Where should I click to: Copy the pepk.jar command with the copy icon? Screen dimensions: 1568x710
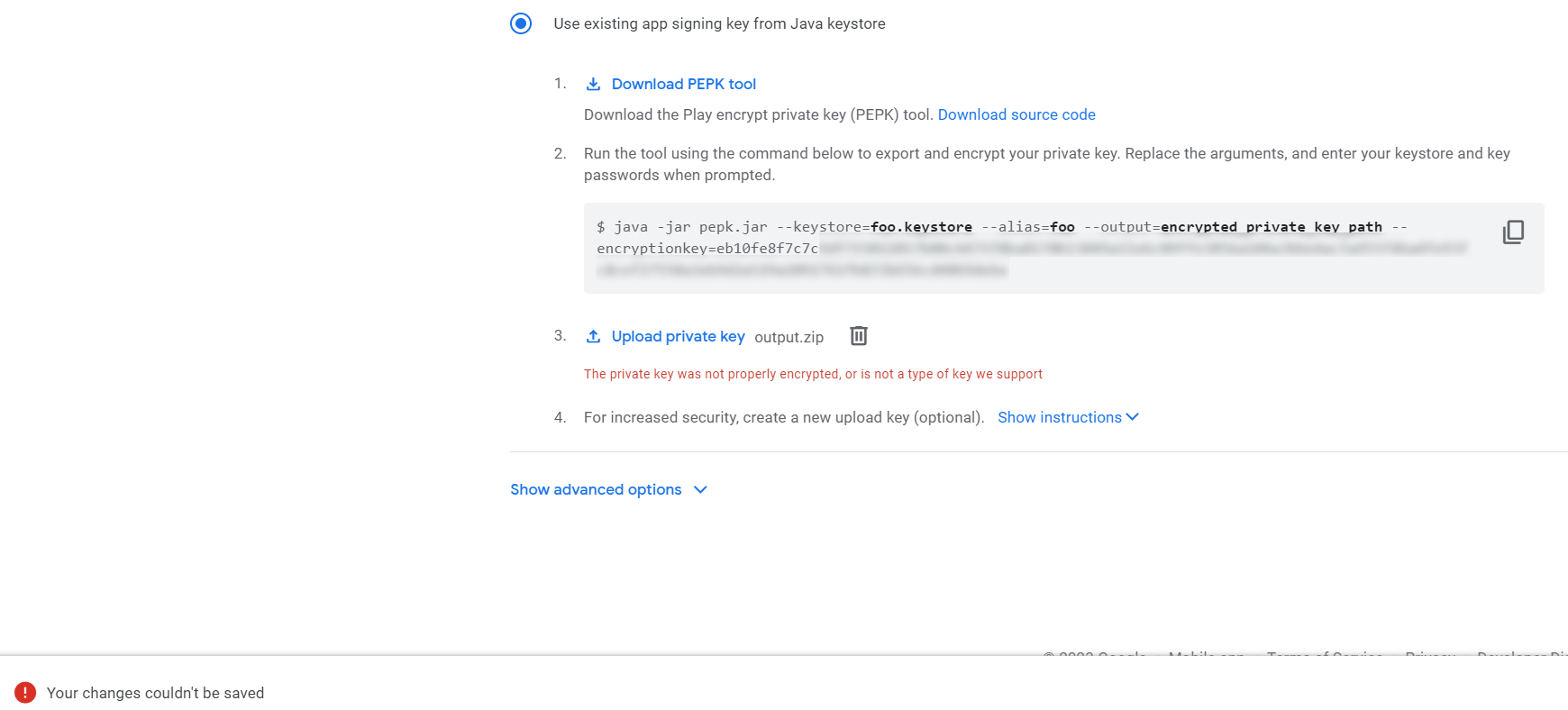(1513, 232)
